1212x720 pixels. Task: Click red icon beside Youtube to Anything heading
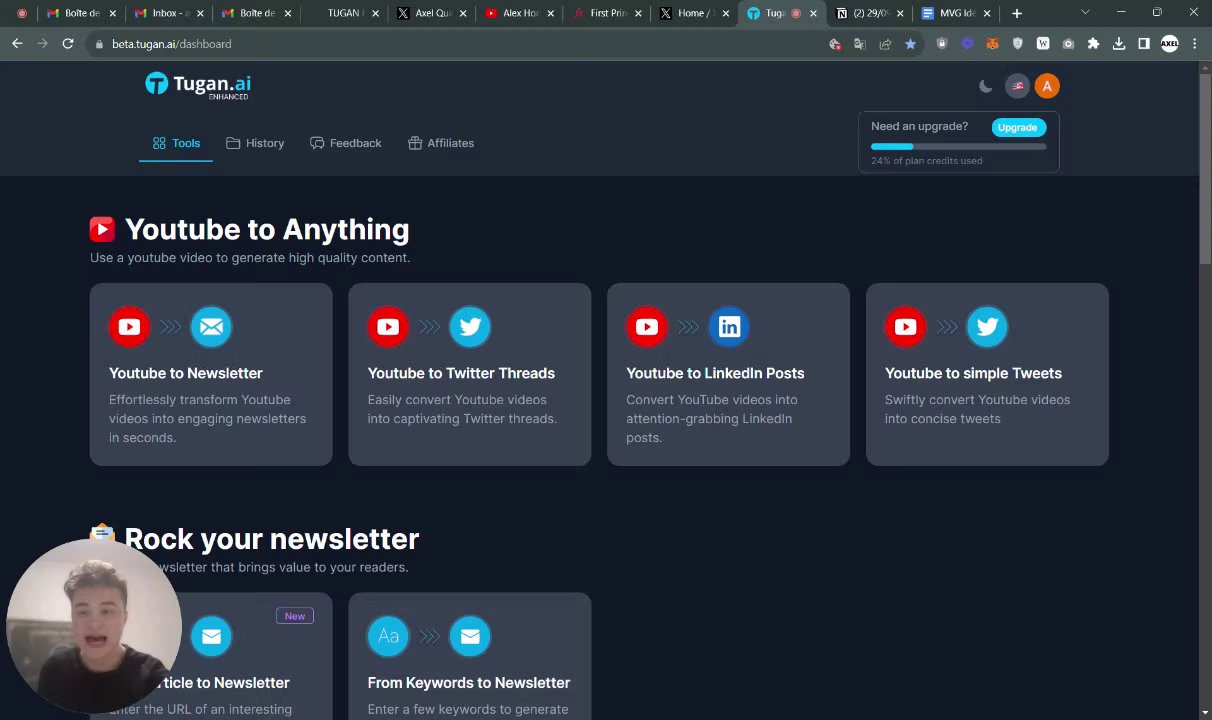point(102,230)
